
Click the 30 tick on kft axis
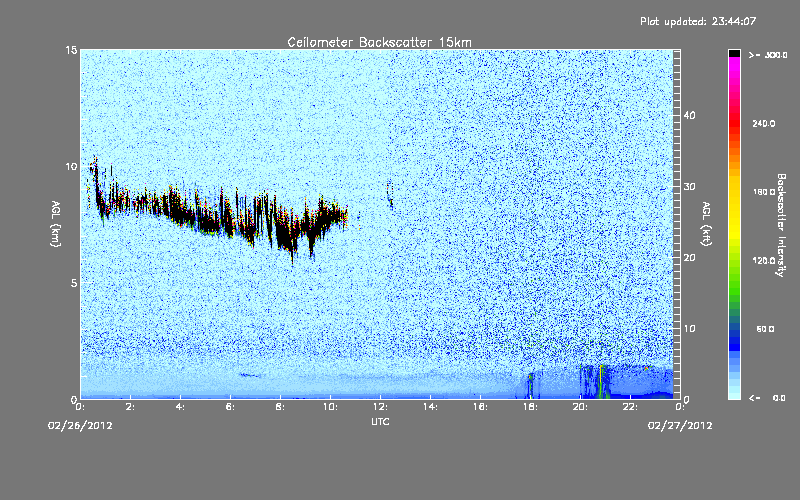click(689, 186)
